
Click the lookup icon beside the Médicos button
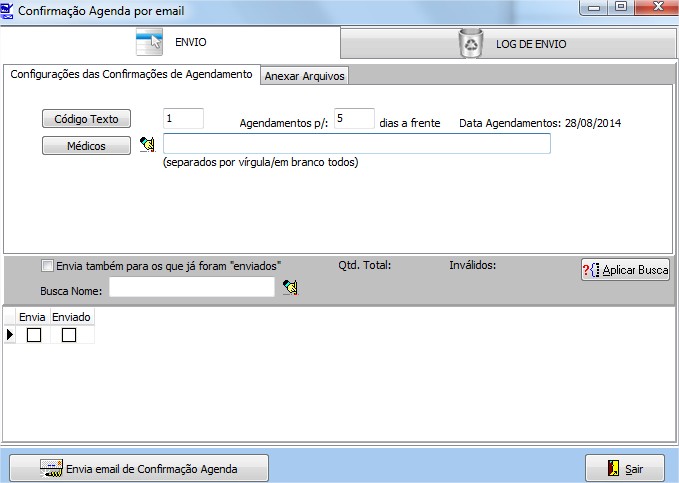148,145
